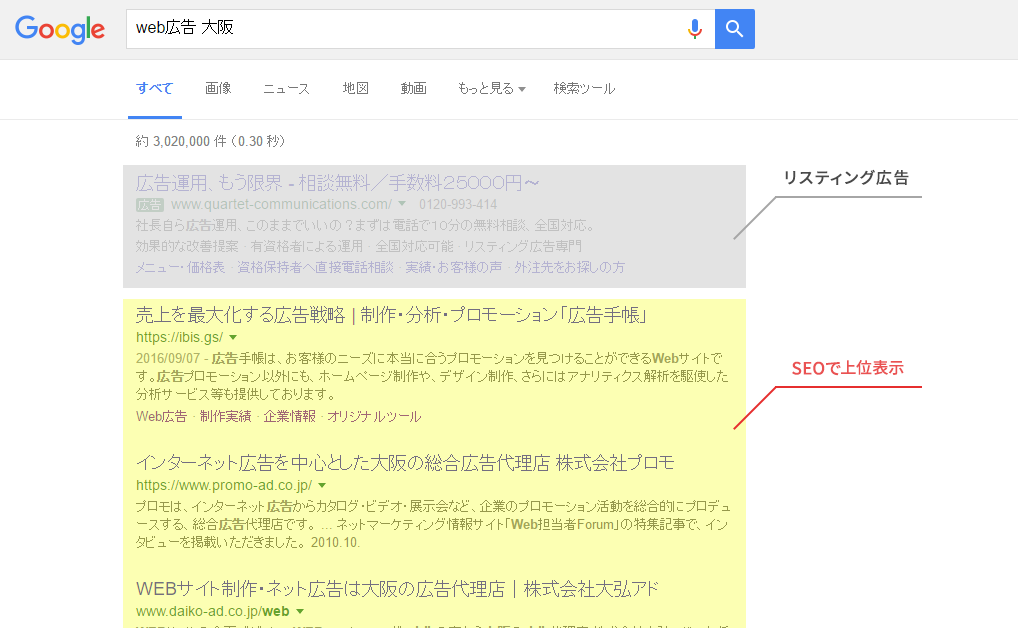Click the blue magnifier search button
The width and height of the screenshot is (1018, 628).
click(x=734, y=28)
